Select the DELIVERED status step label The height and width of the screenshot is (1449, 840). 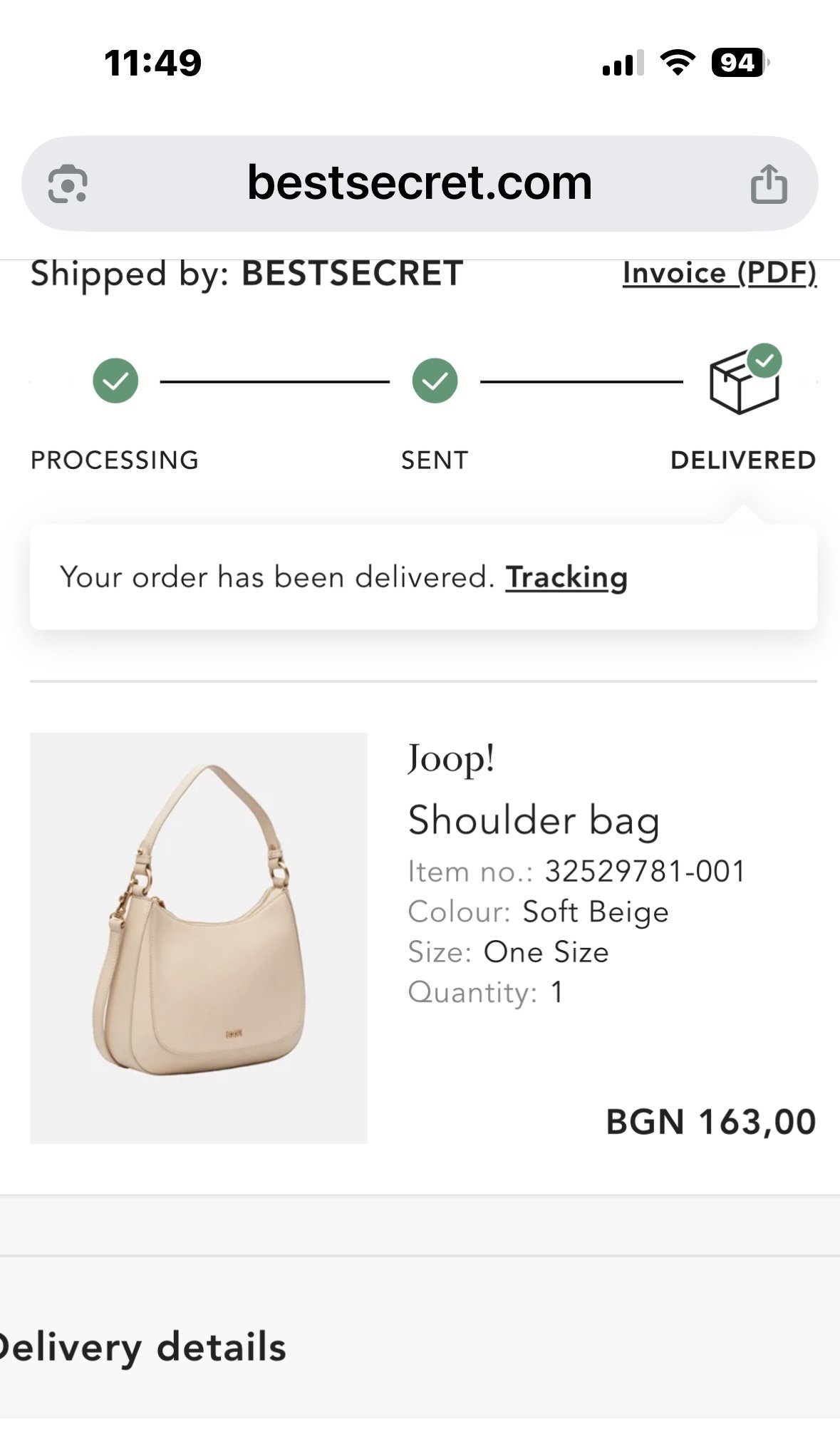point(743,460)
